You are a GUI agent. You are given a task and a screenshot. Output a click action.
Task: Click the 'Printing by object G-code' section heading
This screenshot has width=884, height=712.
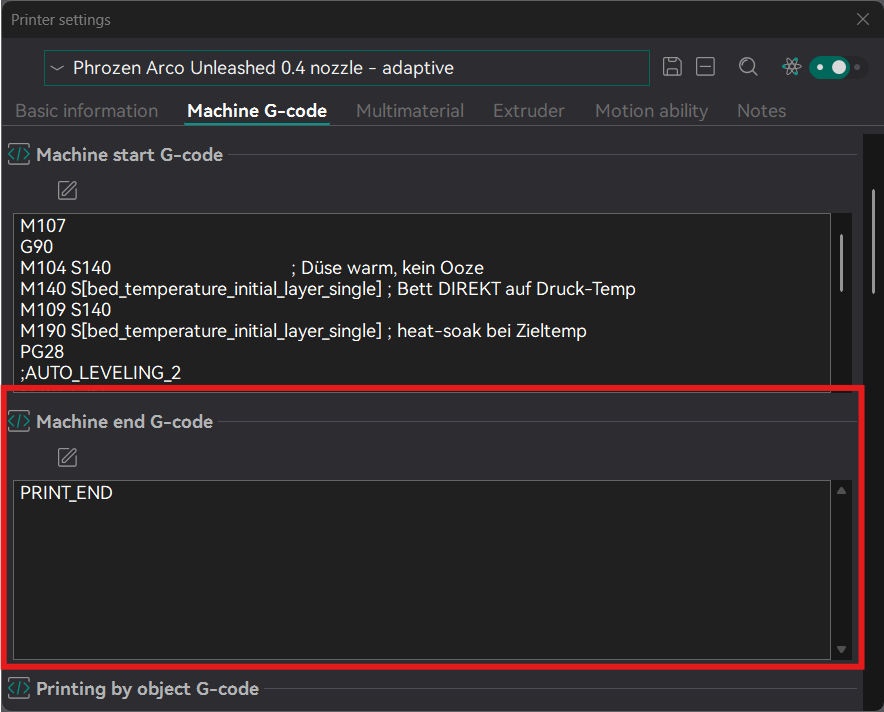147,689
